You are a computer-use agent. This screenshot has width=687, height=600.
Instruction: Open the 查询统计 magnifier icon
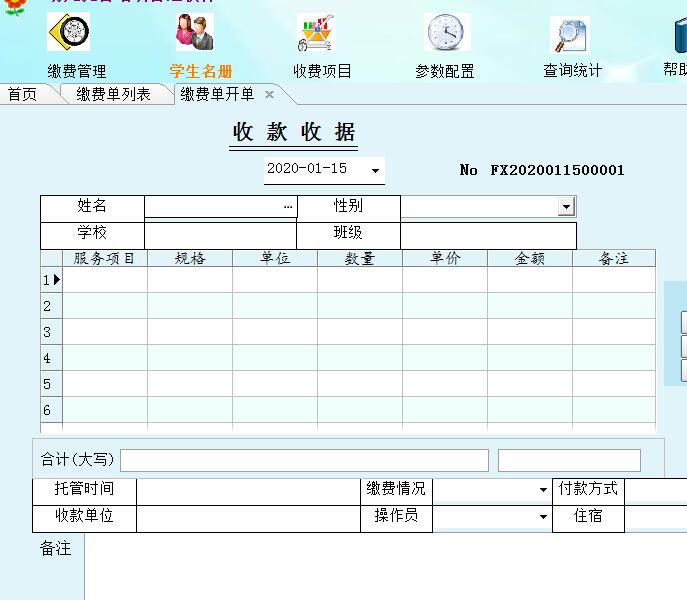point(570,34)
